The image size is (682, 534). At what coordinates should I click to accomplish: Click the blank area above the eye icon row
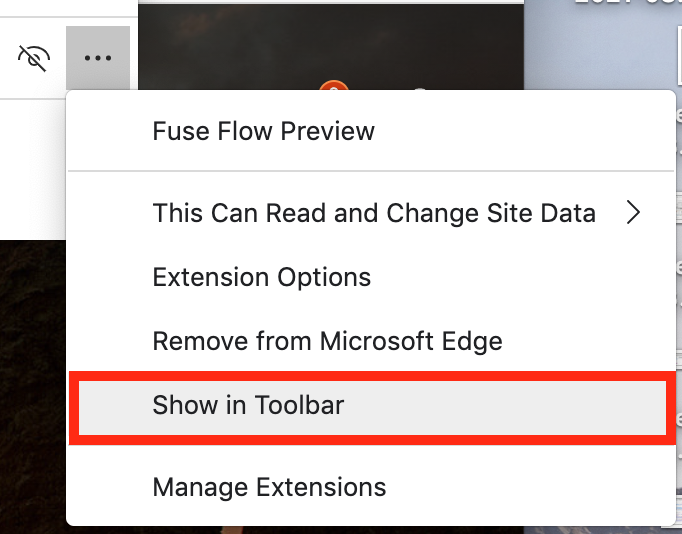point(69,8)
